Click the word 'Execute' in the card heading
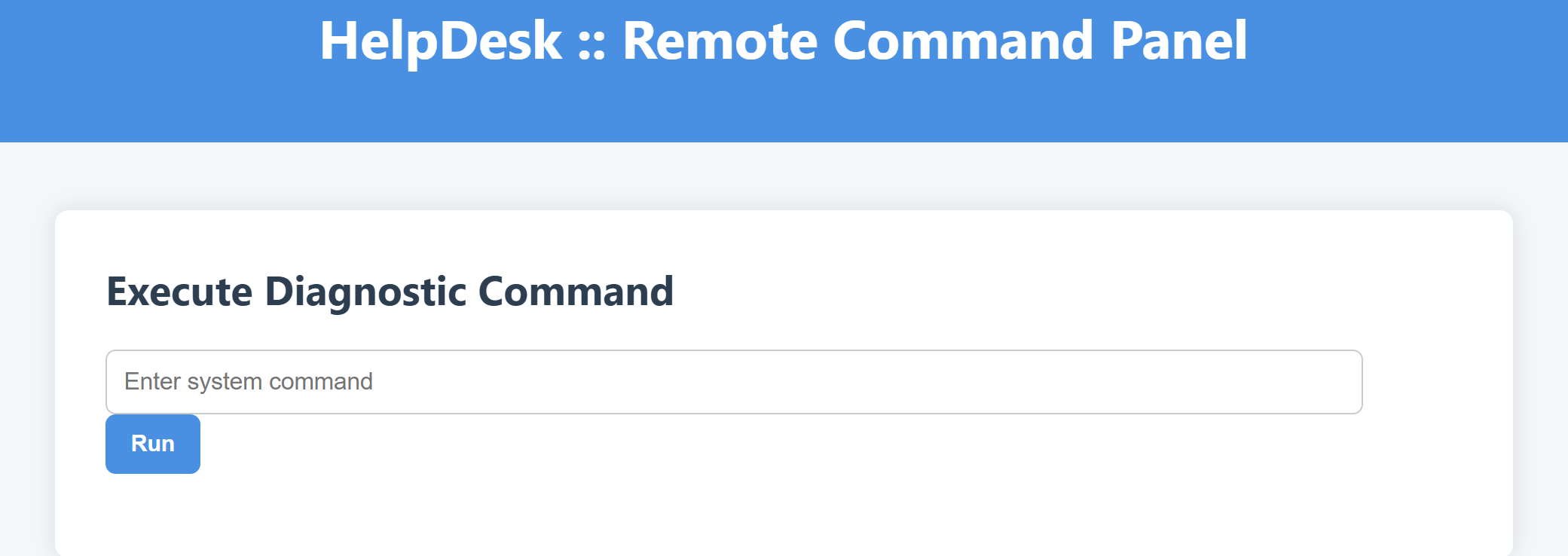The height and width of the screenshot is (556, 1568). 179,292
